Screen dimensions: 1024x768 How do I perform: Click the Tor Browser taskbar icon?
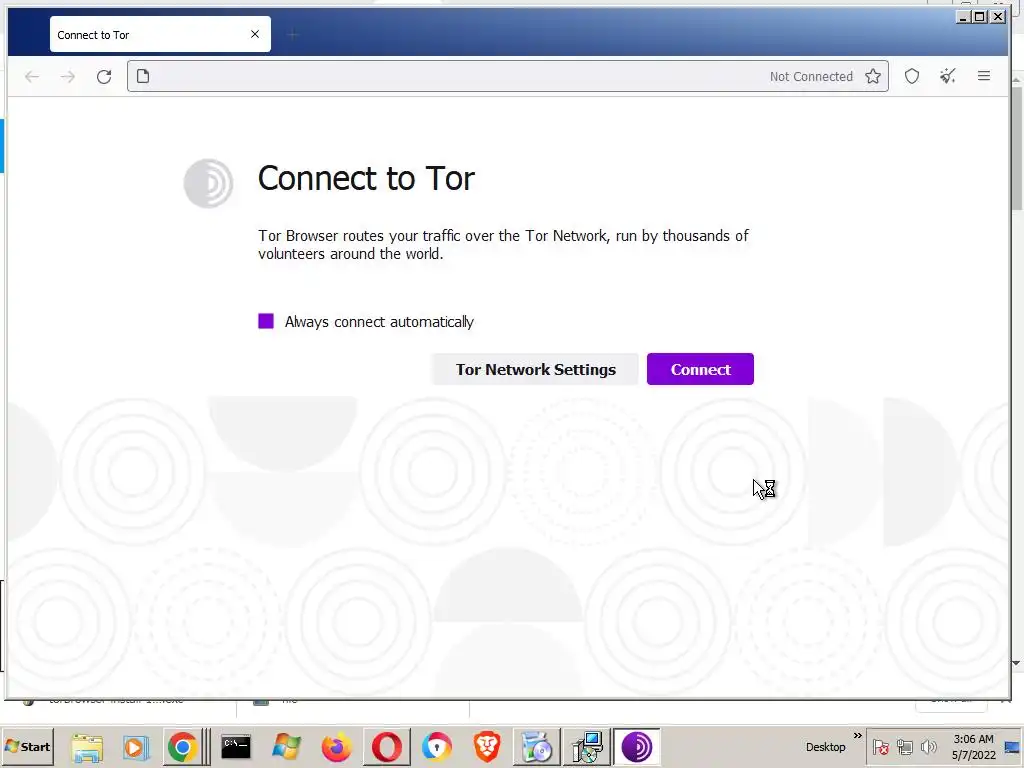(637, 747)
